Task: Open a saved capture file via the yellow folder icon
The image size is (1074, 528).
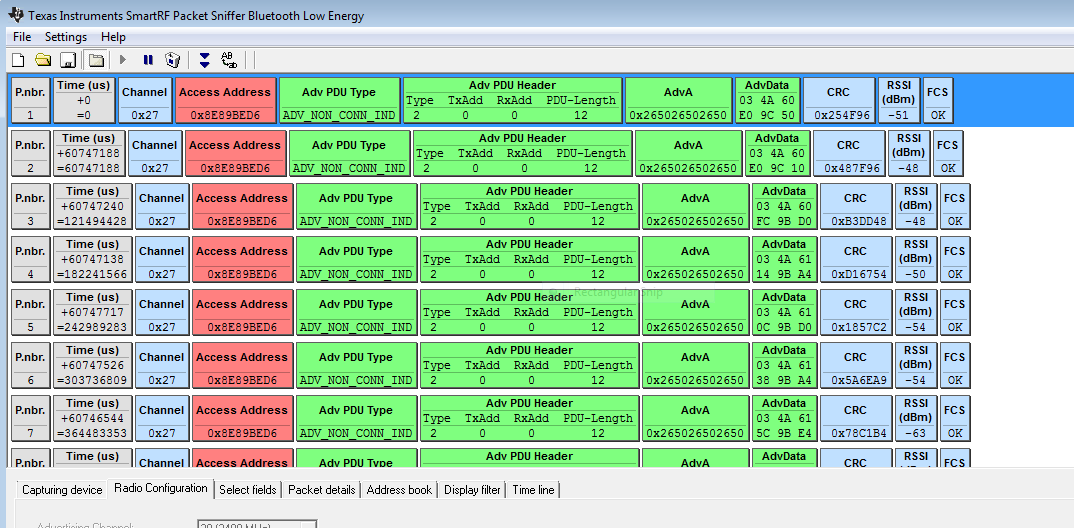Action: point(43,60)
